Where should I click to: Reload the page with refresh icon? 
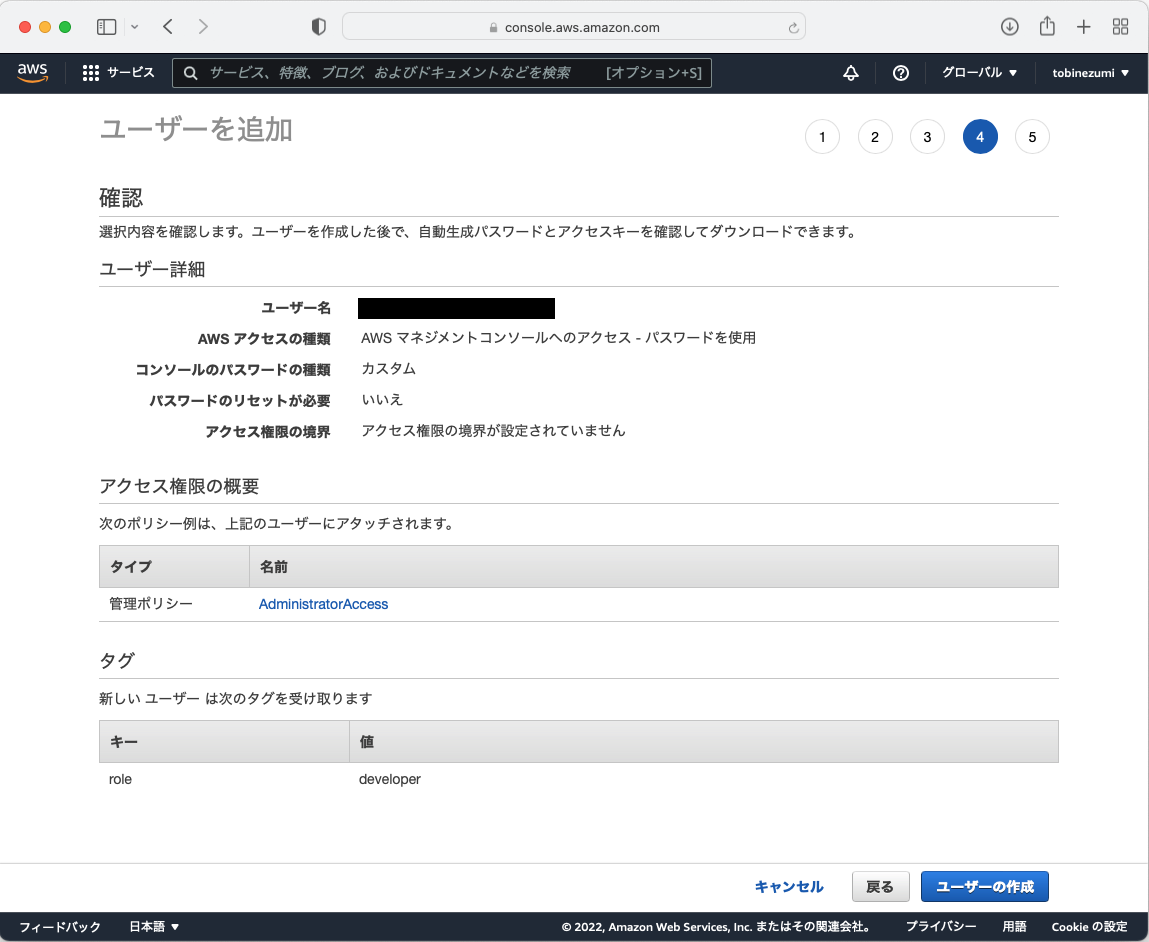click(x=793, y=28)
